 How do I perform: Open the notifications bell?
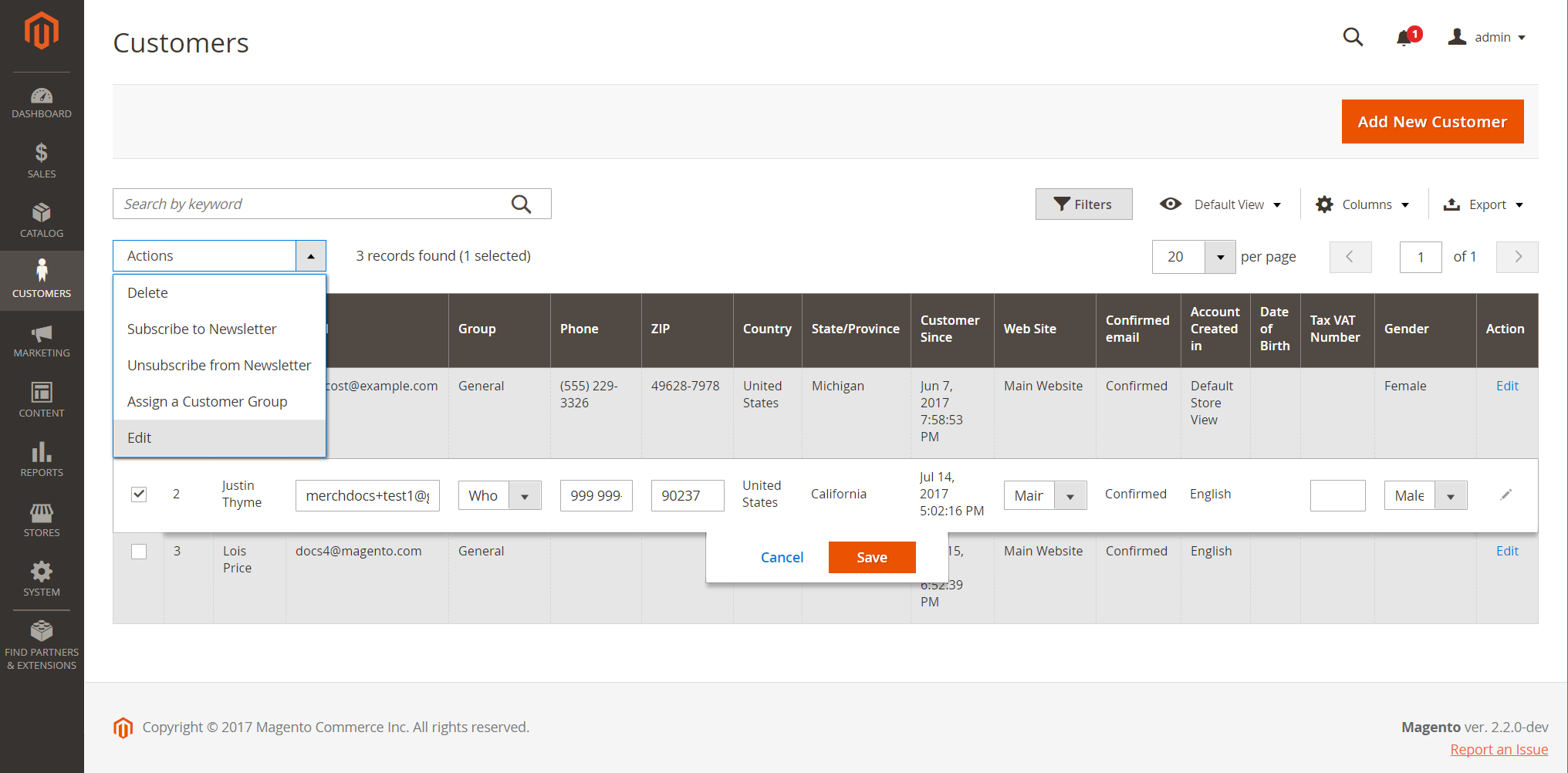point(1404,37)
